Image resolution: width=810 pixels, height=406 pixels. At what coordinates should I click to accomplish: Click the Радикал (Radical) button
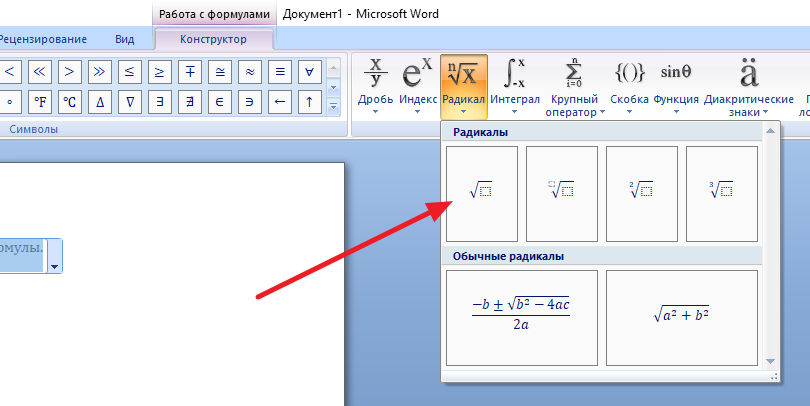point(464,84)
